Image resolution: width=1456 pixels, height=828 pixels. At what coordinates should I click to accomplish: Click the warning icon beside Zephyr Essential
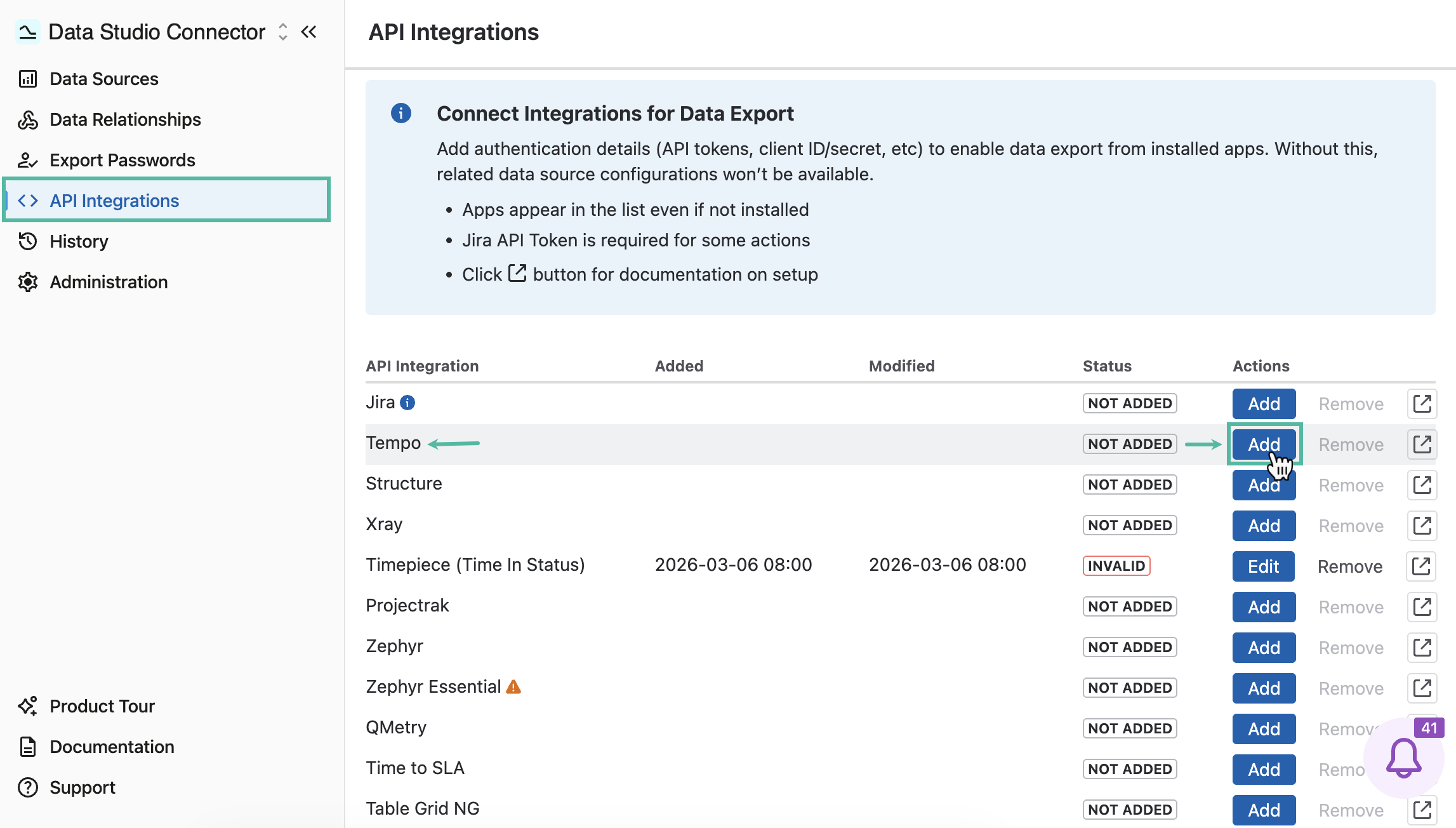513,687
